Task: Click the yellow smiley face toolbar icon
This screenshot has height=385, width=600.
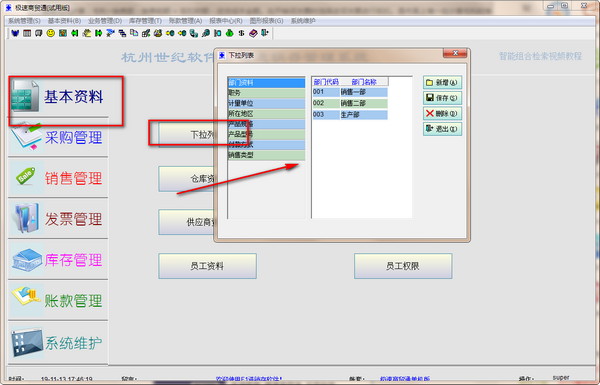Action: click(51, 33)
